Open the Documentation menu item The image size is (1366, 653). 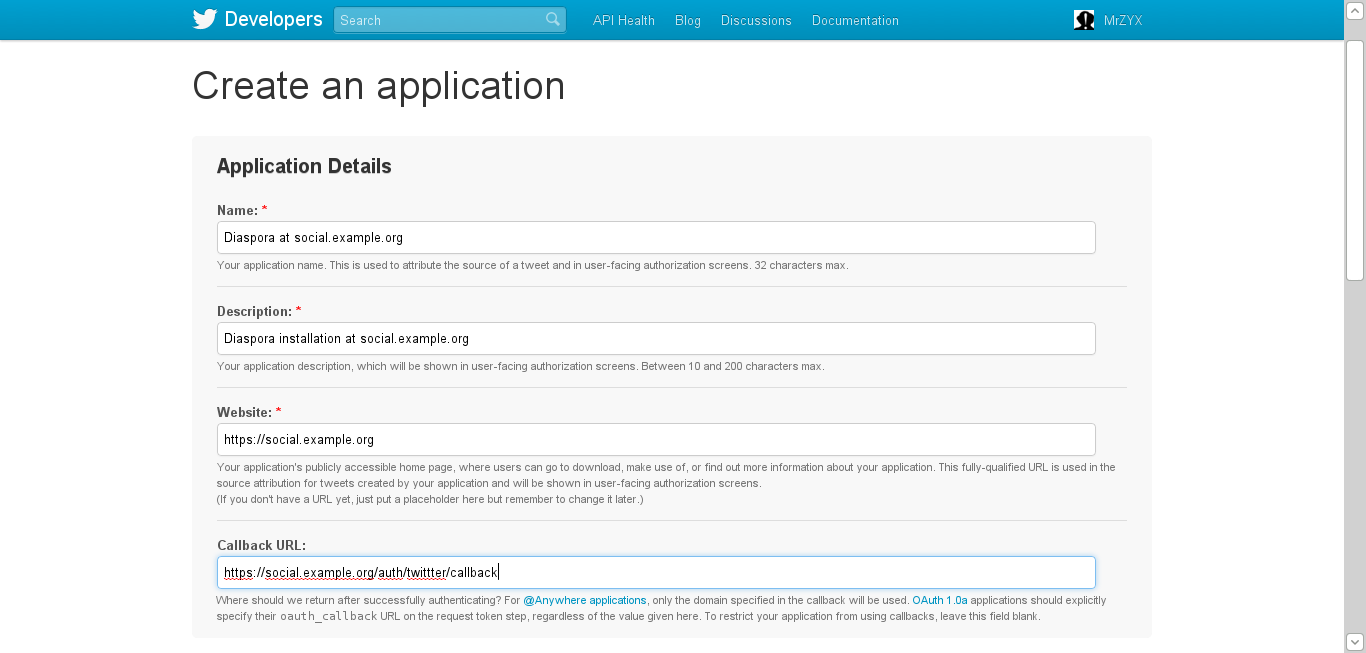(x=855, y=20)
